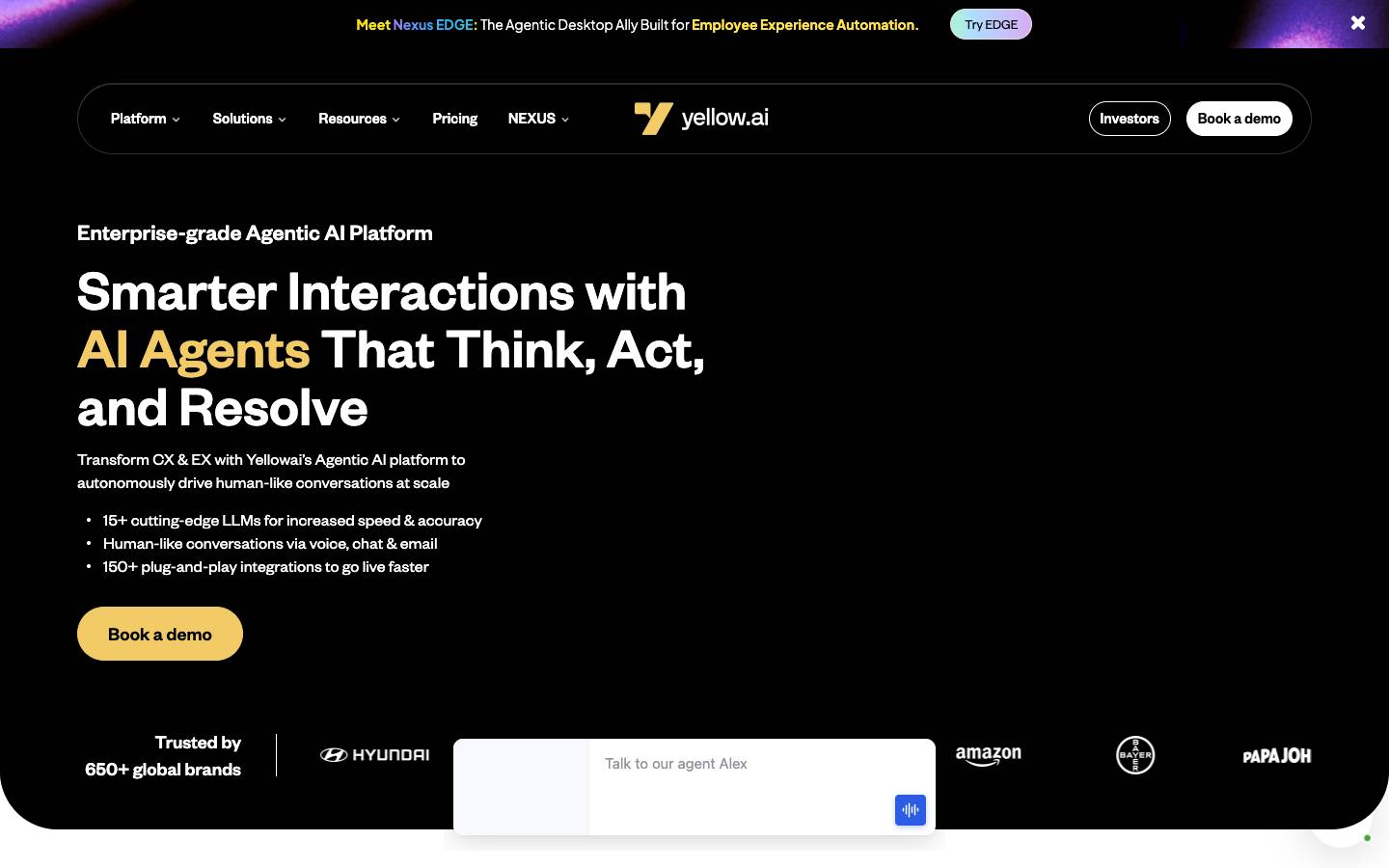Viewport: 1389px width, 868px height.
Task: Click the white Book a demo button
Action: pyautogui.click(x=1239, y=119)
